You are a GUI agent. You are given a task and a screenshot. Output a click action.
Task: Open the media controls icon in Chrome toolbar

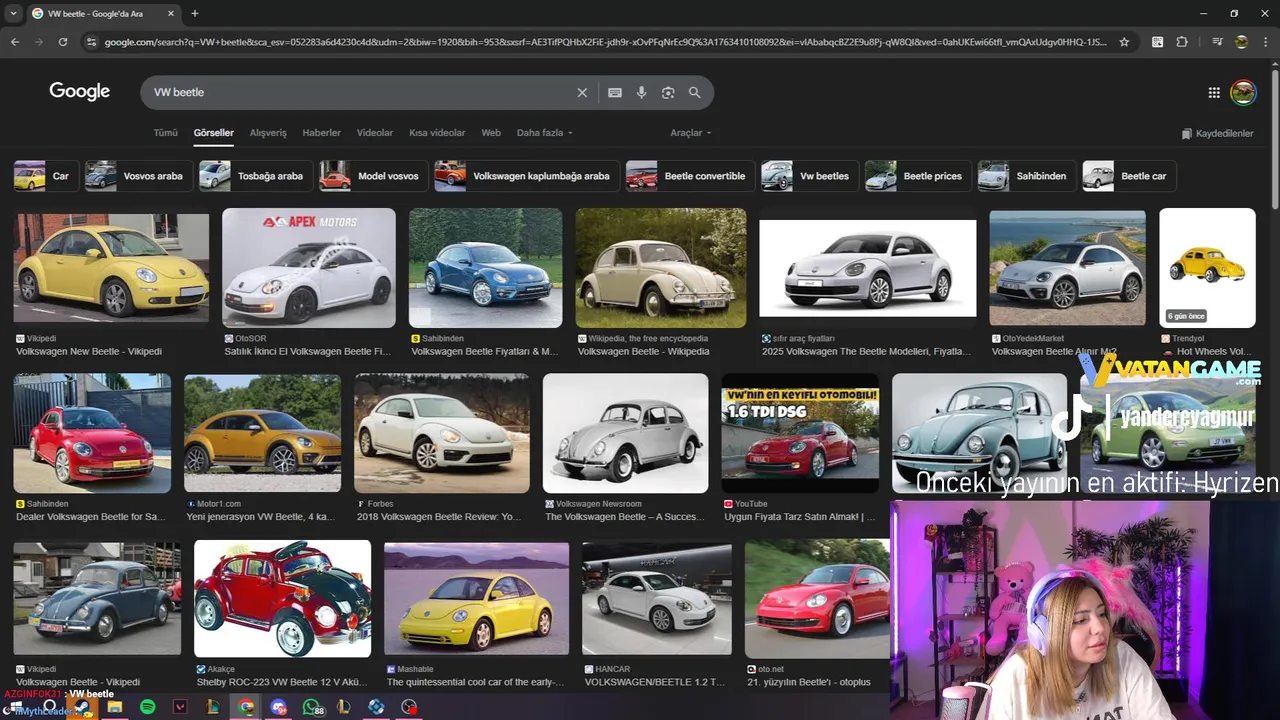point(1217,42)
